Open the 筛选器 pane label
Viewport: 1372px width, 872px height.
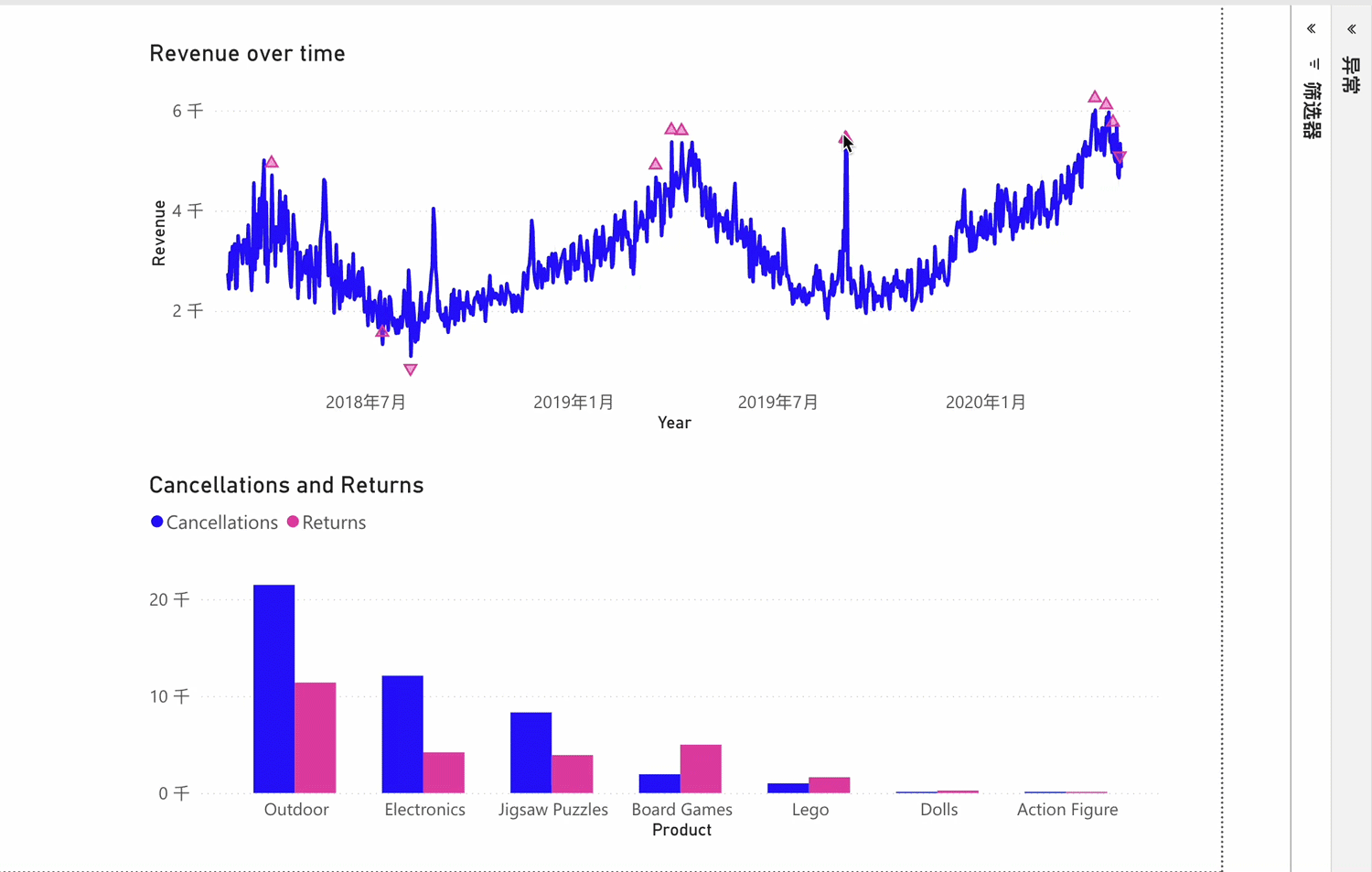click(1312, 110)
